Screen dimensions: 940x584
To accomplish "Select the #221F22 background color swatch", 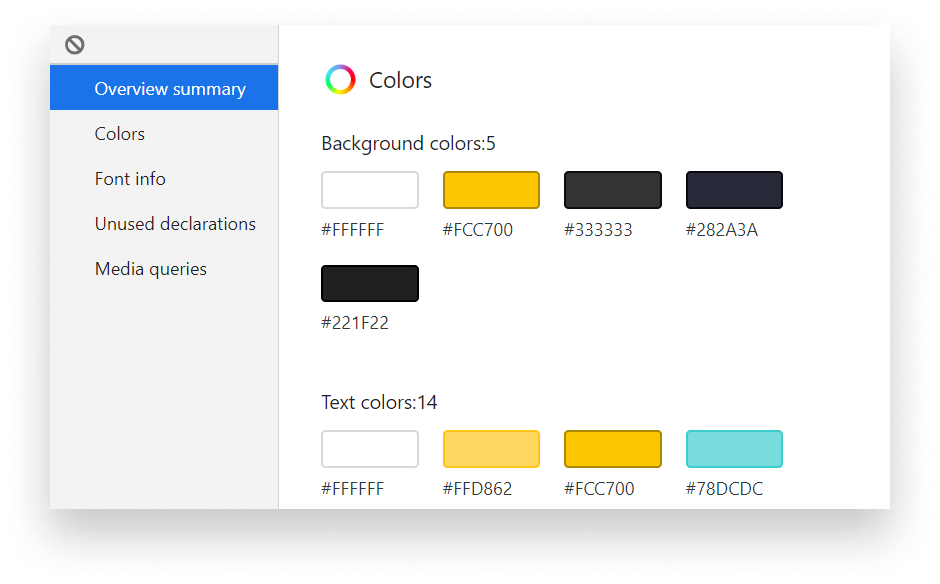I will coord(369,283).
